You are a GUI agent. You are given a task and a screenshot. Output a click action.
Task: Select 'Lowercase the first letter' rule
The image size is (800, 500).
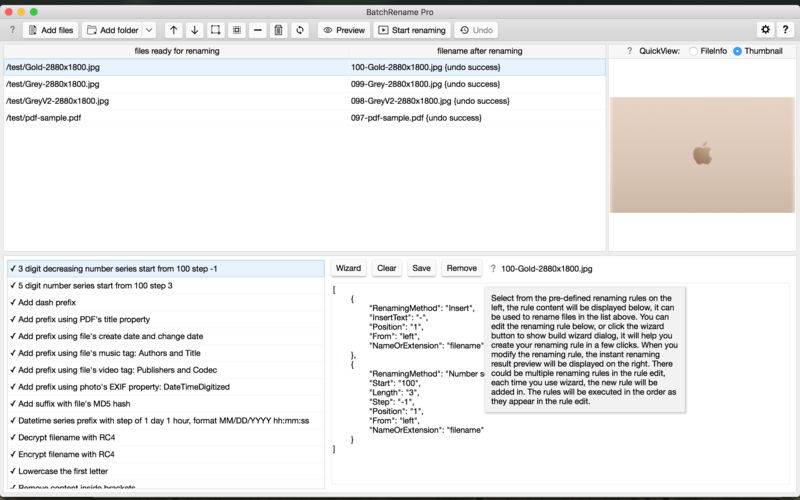[166, 471]
